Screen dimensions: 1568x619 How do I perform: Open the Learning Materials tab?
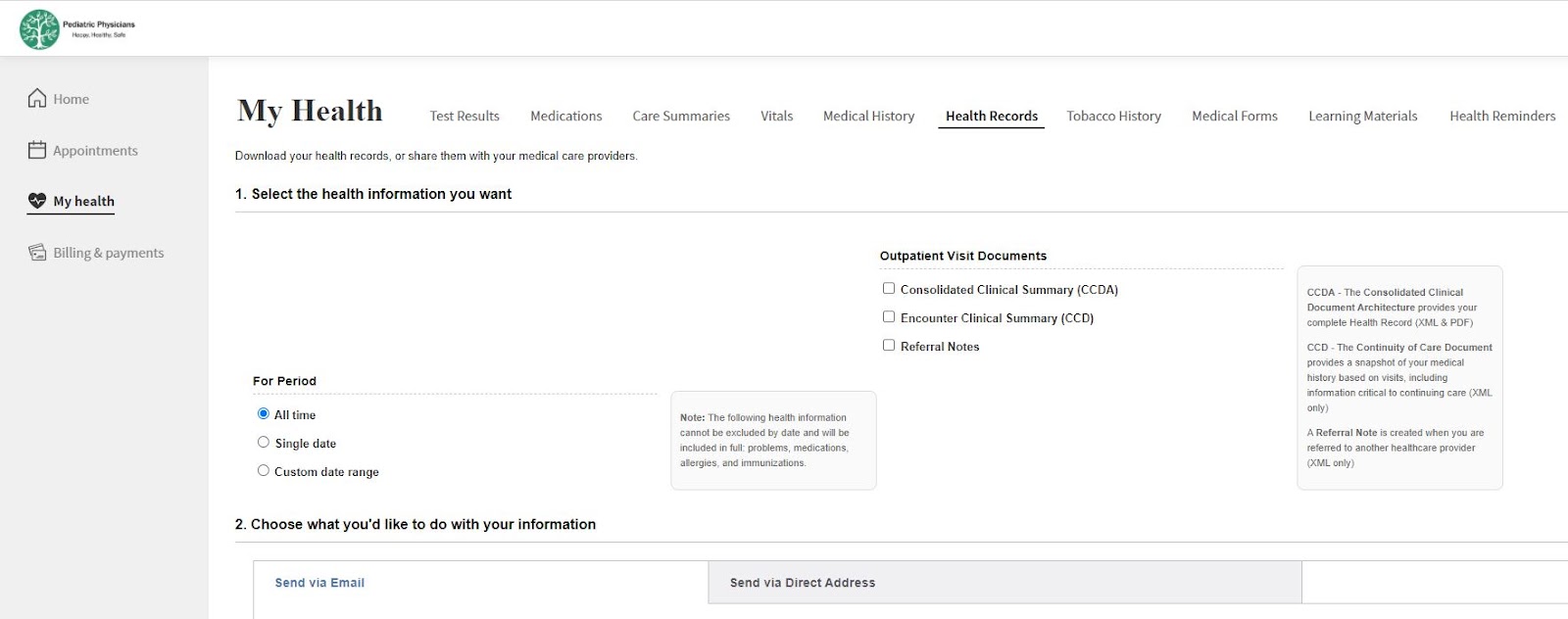tap(1362, 116)
